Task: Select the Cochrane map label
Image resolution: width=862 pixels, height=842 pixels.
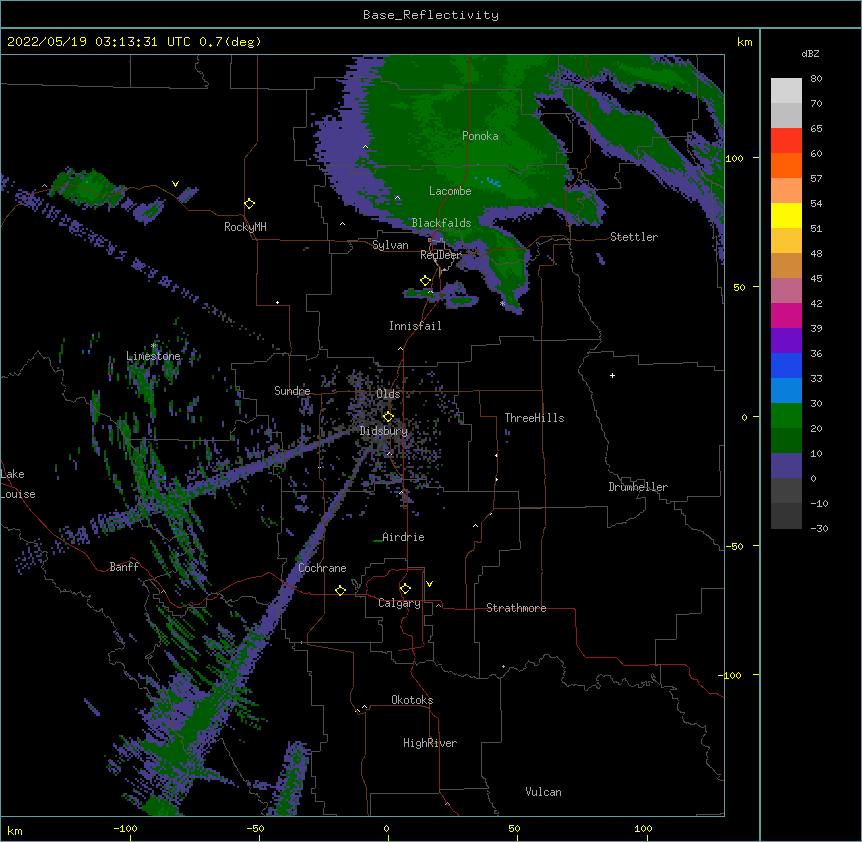Action: tap(322, 568)
